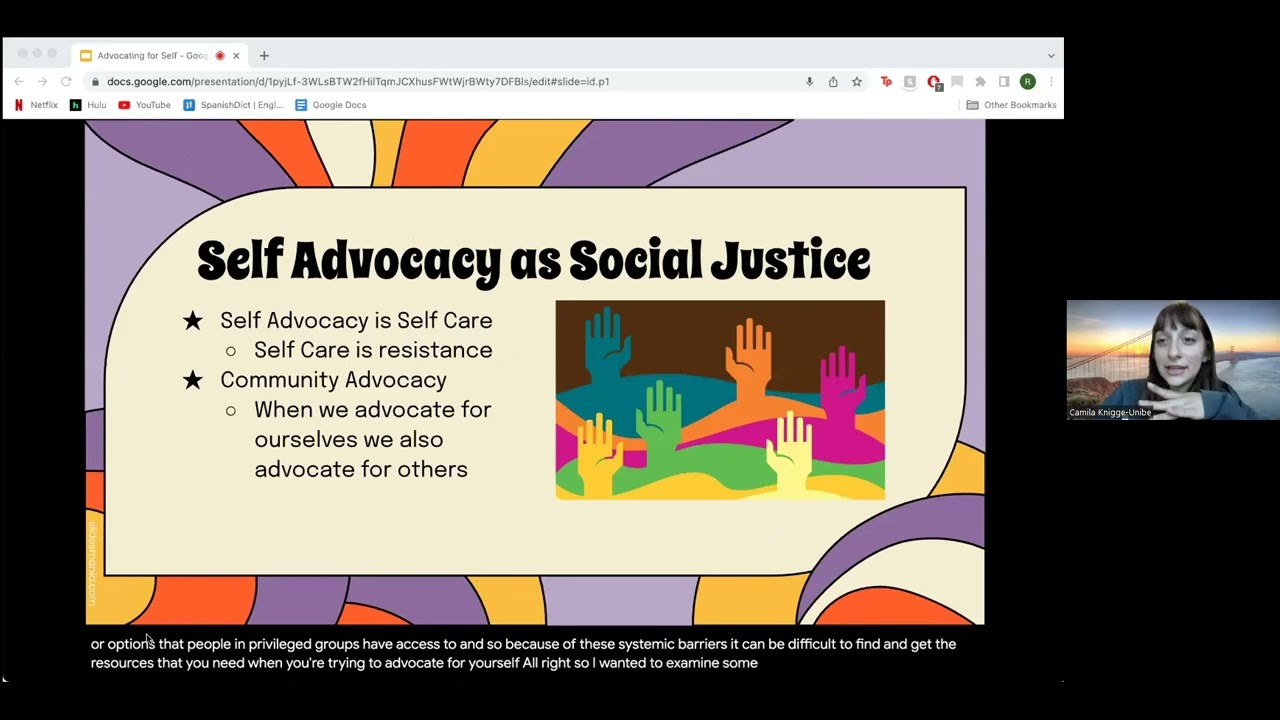1280x720 pixels.
Task: Click the gray bookmark-flag extension icon
Action: coord(957,82)
